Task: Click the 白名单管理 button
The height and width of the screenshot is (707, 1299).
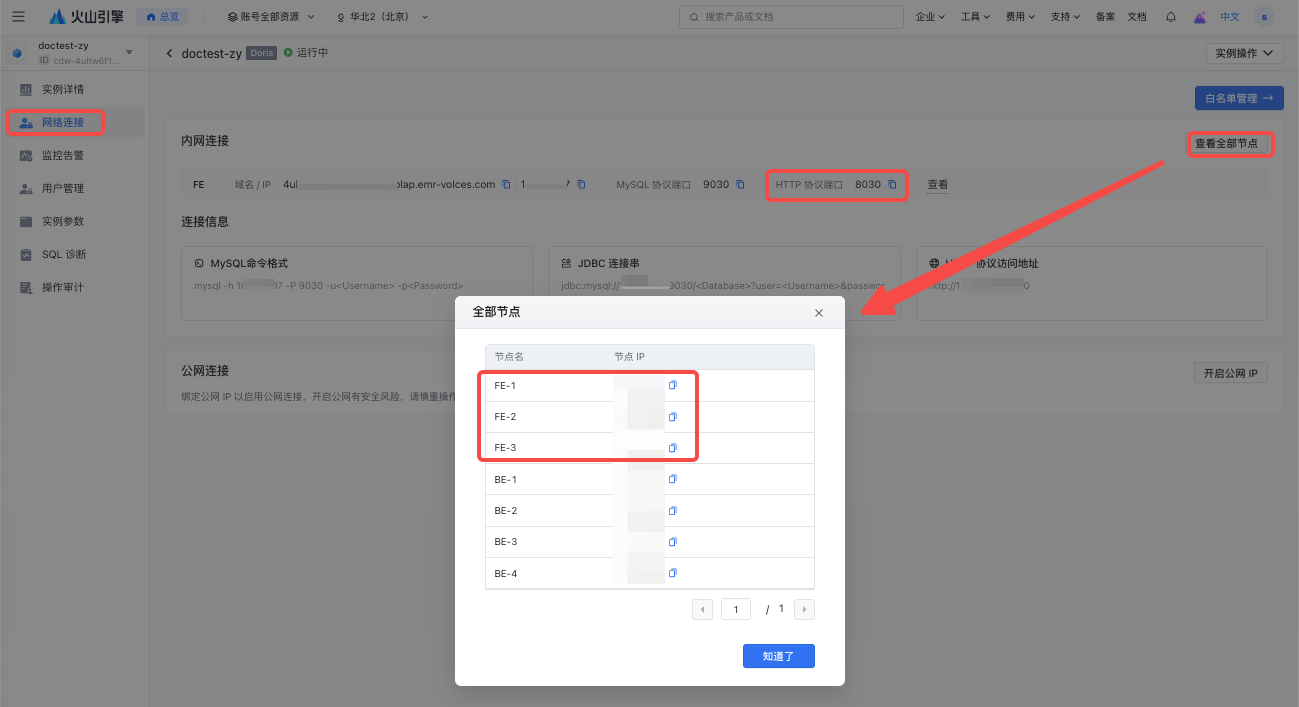Action: tap(1238, 98)
